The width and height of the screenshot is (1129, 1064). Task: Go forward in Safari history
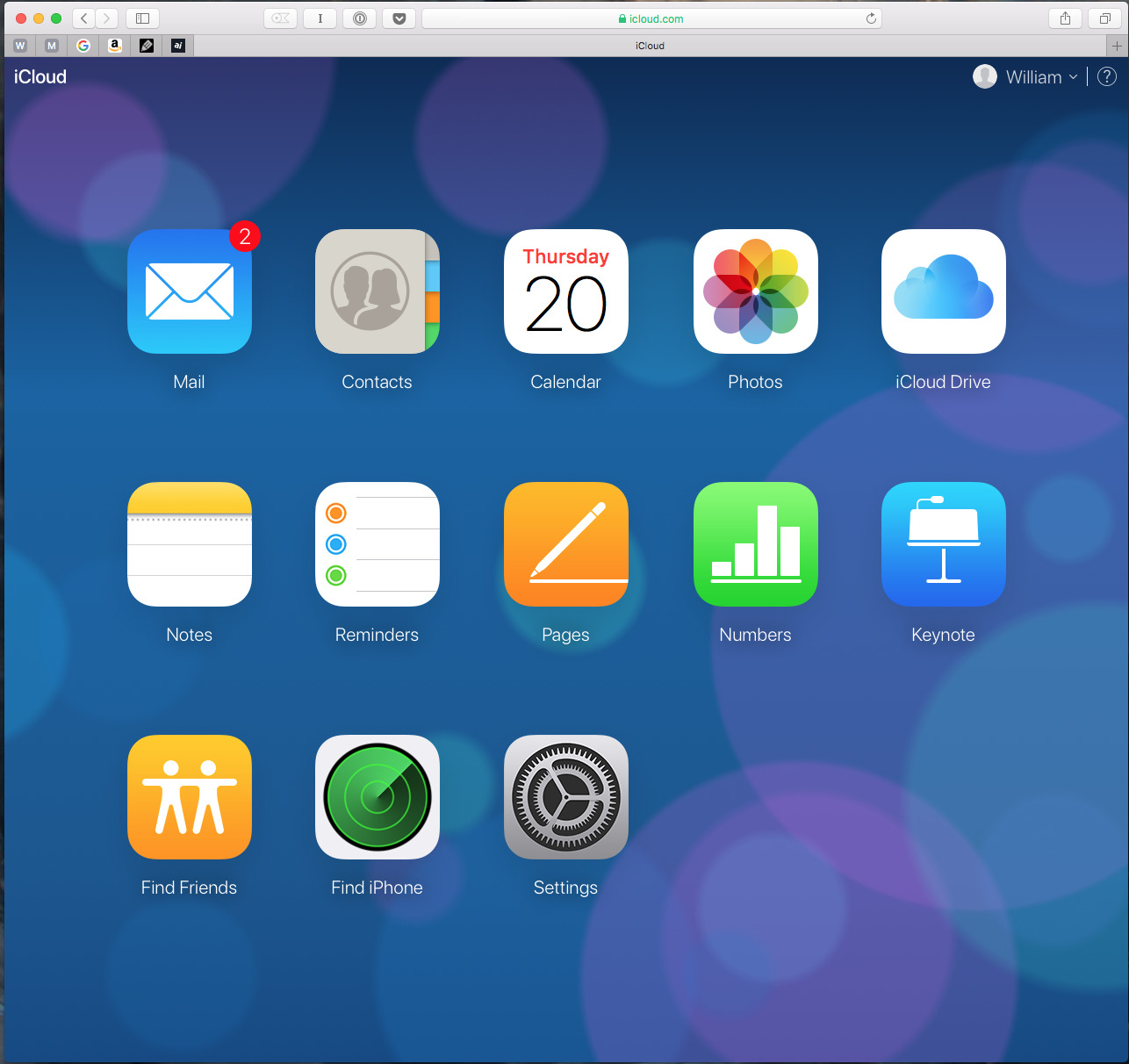tap(107, 18)
